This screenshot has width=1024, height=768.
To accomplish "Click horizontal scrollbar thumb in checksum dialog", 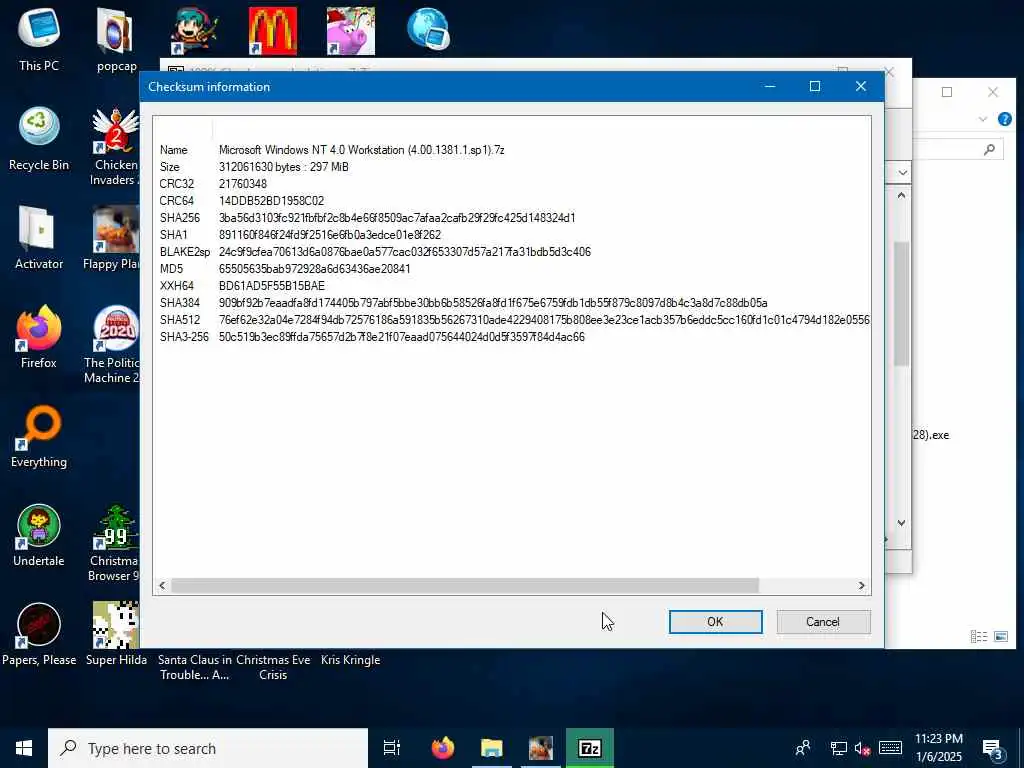I will point(464,586).
